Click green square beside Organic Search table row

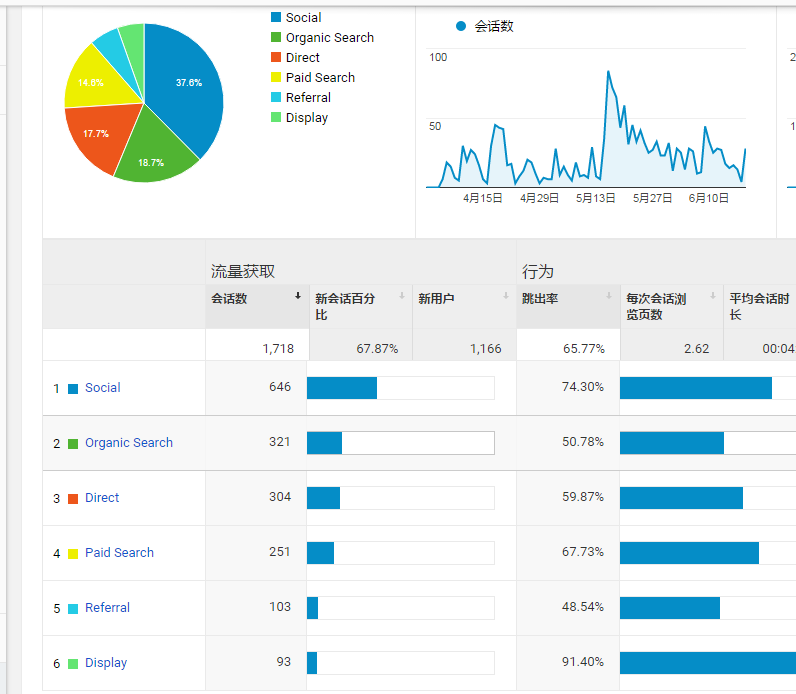(x=73, y=443)
